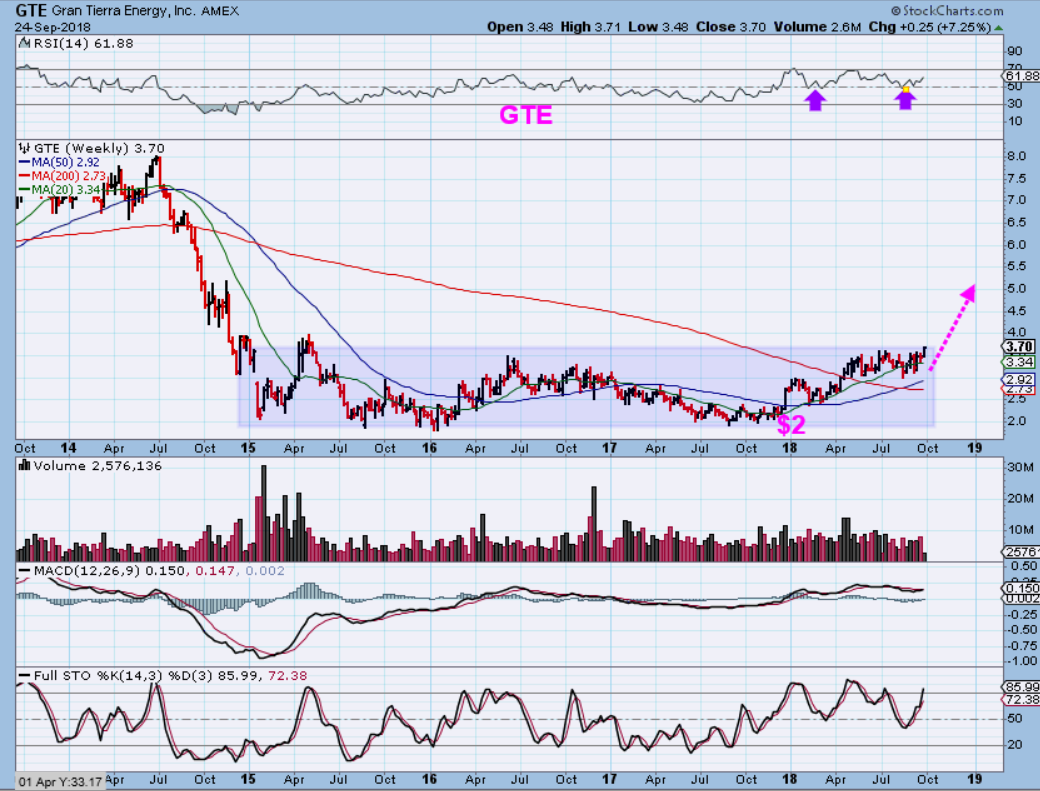Click the black line marker before MACD(12,26,9)
This screenshot has width=1040, height=791.
click(25, 571)
